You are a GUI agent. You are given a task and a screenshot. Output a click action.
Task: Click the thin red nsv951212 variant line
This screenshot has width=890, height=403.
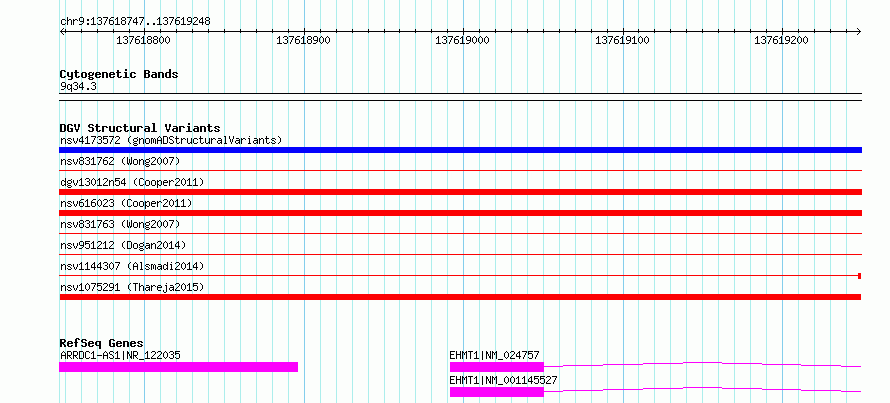coord(460,254)
